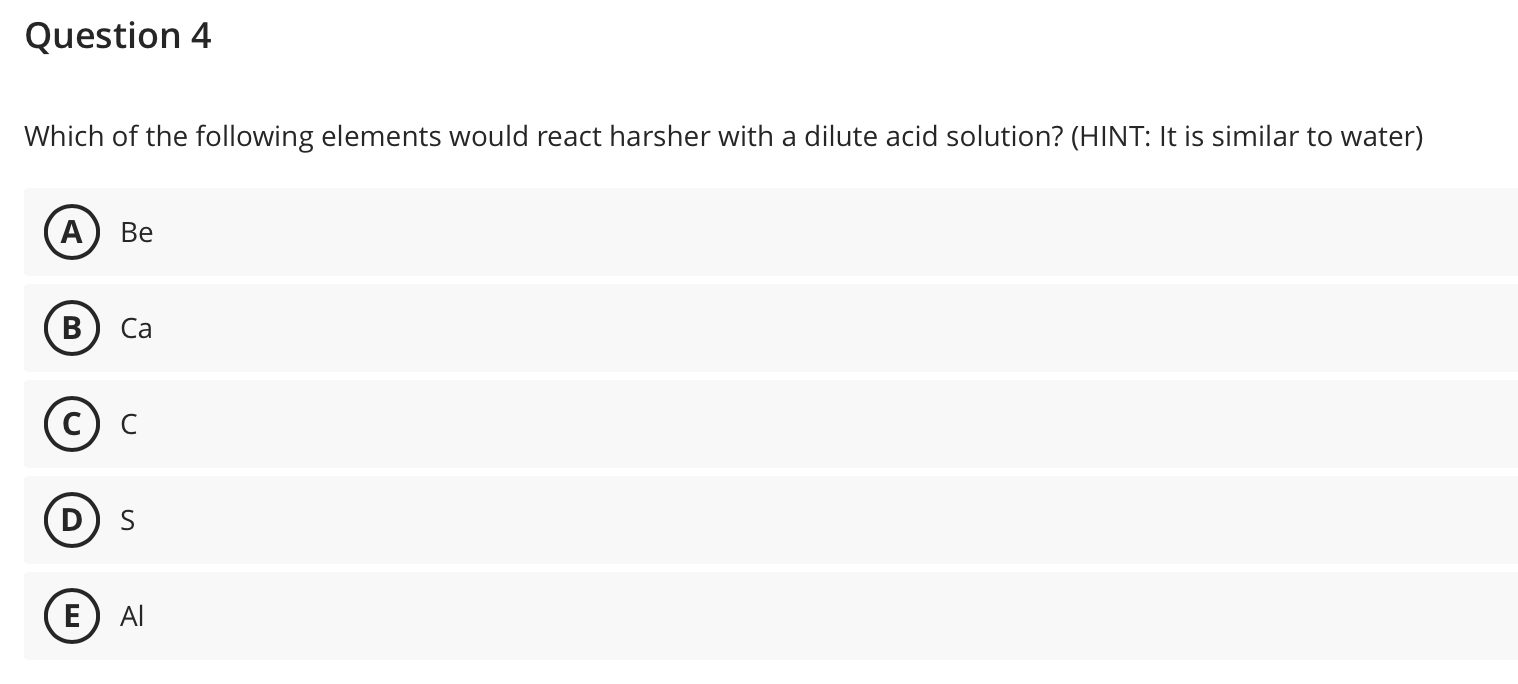
Task: Click the 'S' answer label text
Action: coord(127,520)
